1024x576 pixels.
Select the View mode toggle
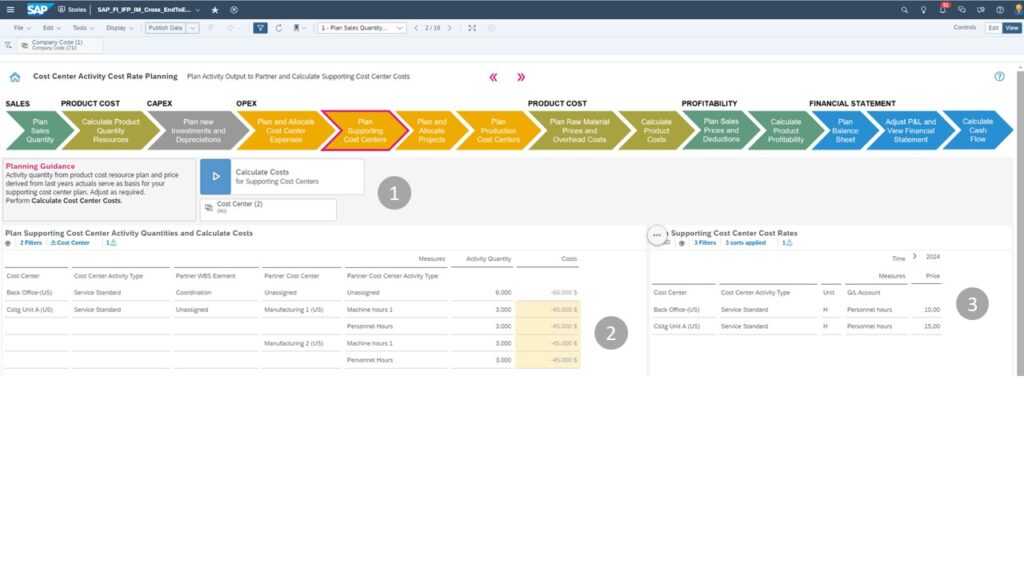pos(1011,28)
